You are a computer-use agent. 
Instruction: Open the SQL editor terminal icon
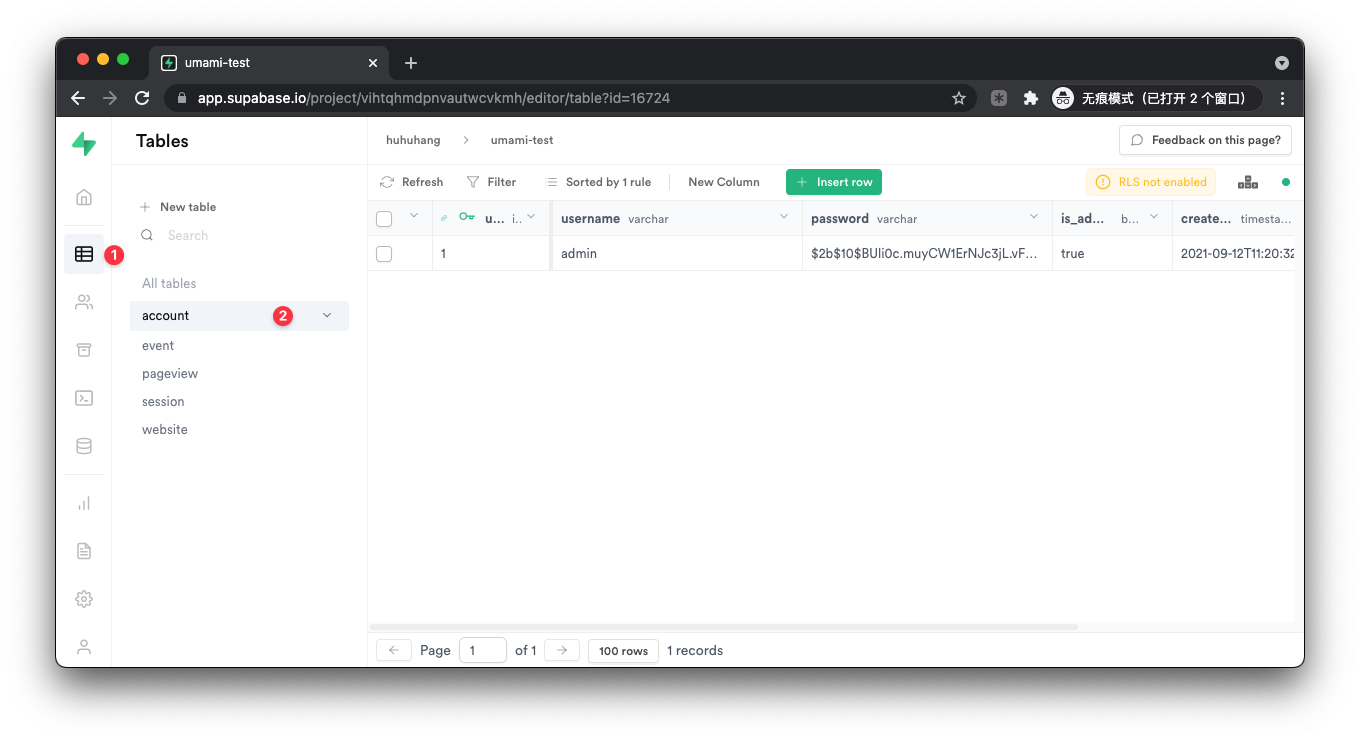[x=84, y=398]
